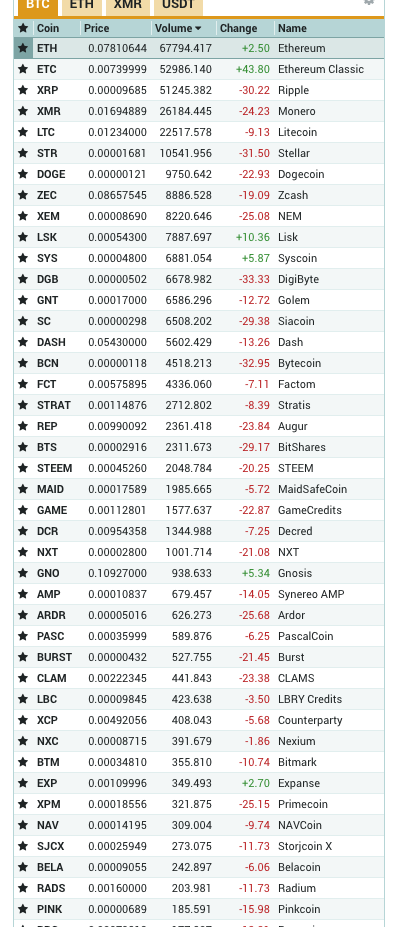
Task: Switch to the USDT markets tab
Action: click(178, 5)
